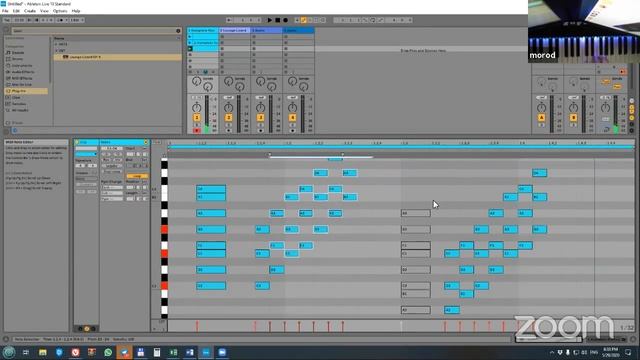Screen dimensions: 640x360
Task: Open the clip color dropdown
Action: 87,154
